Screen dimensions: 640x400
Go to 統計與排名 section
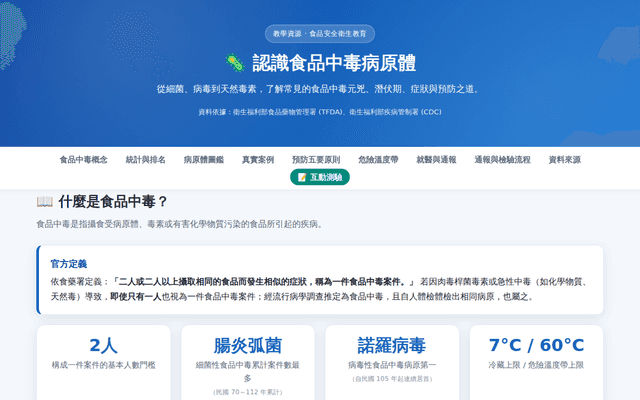146,160
